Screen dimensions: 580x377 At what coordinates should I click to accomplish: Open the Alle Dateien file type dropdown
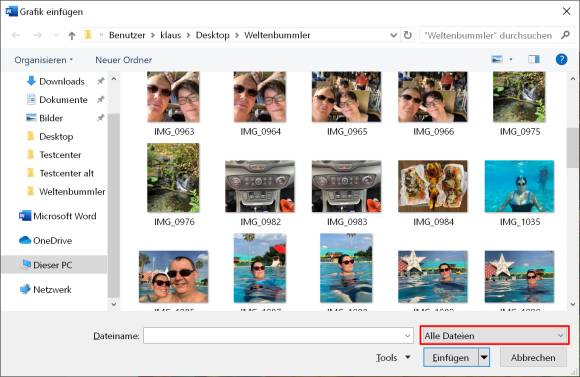tap(494, 336)
